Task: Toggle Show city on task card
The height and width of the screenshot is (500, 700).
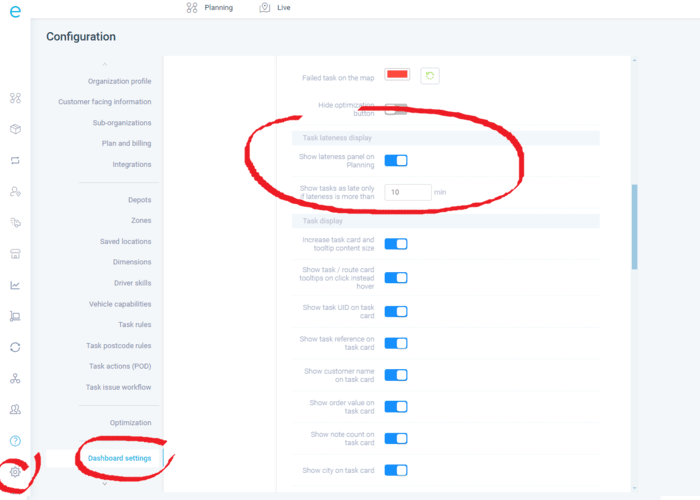Action: (x=396, y=470)
